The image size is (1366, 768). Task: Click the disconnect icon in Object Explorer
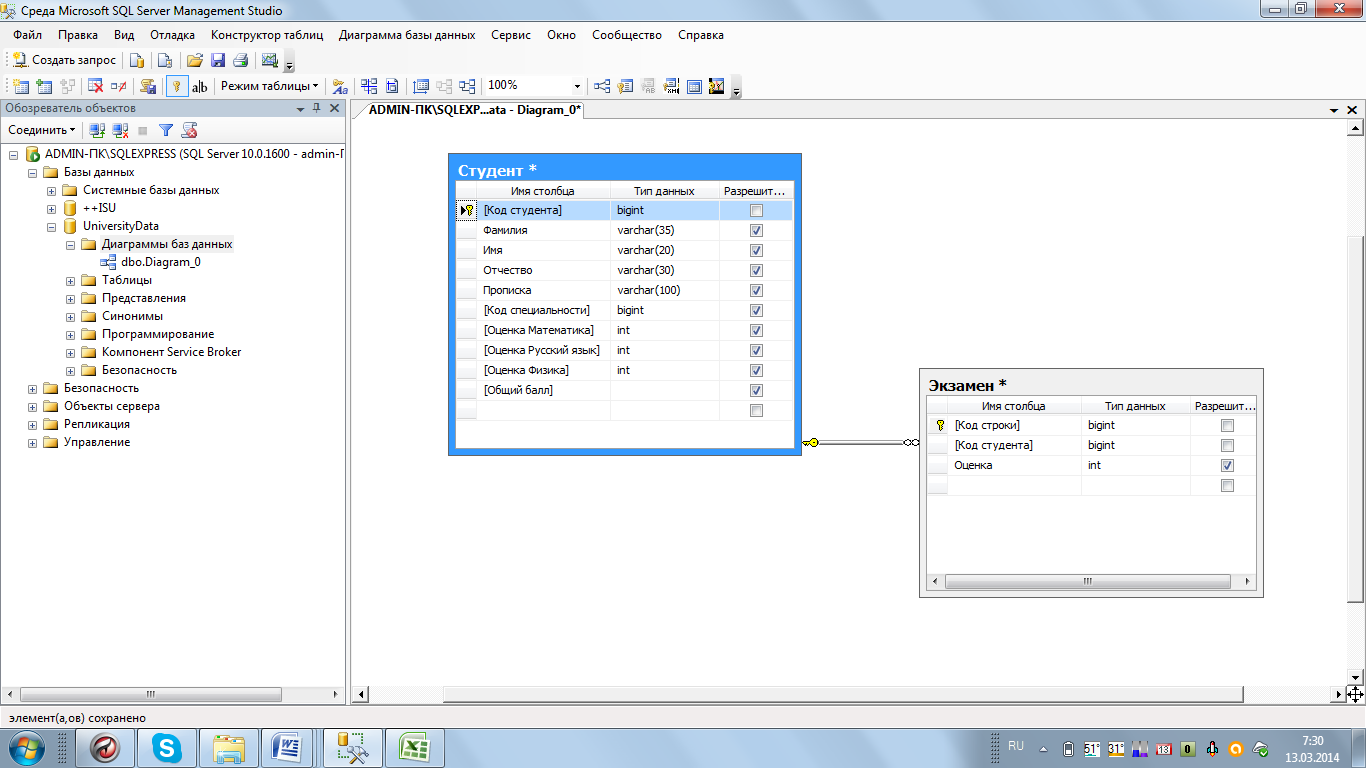[x=120, y=130]
